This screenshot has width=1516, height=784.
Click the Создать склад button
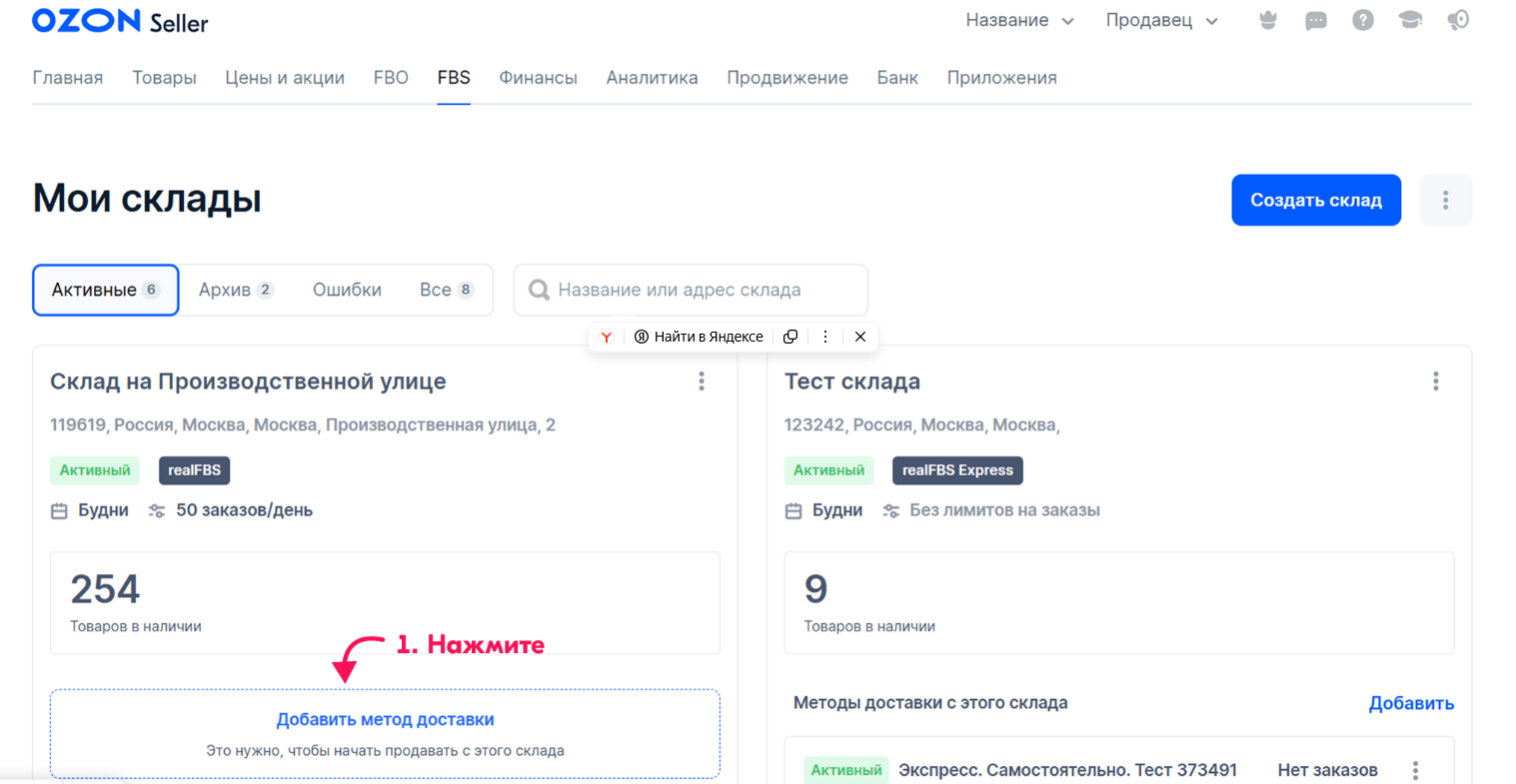(1315, 200)
